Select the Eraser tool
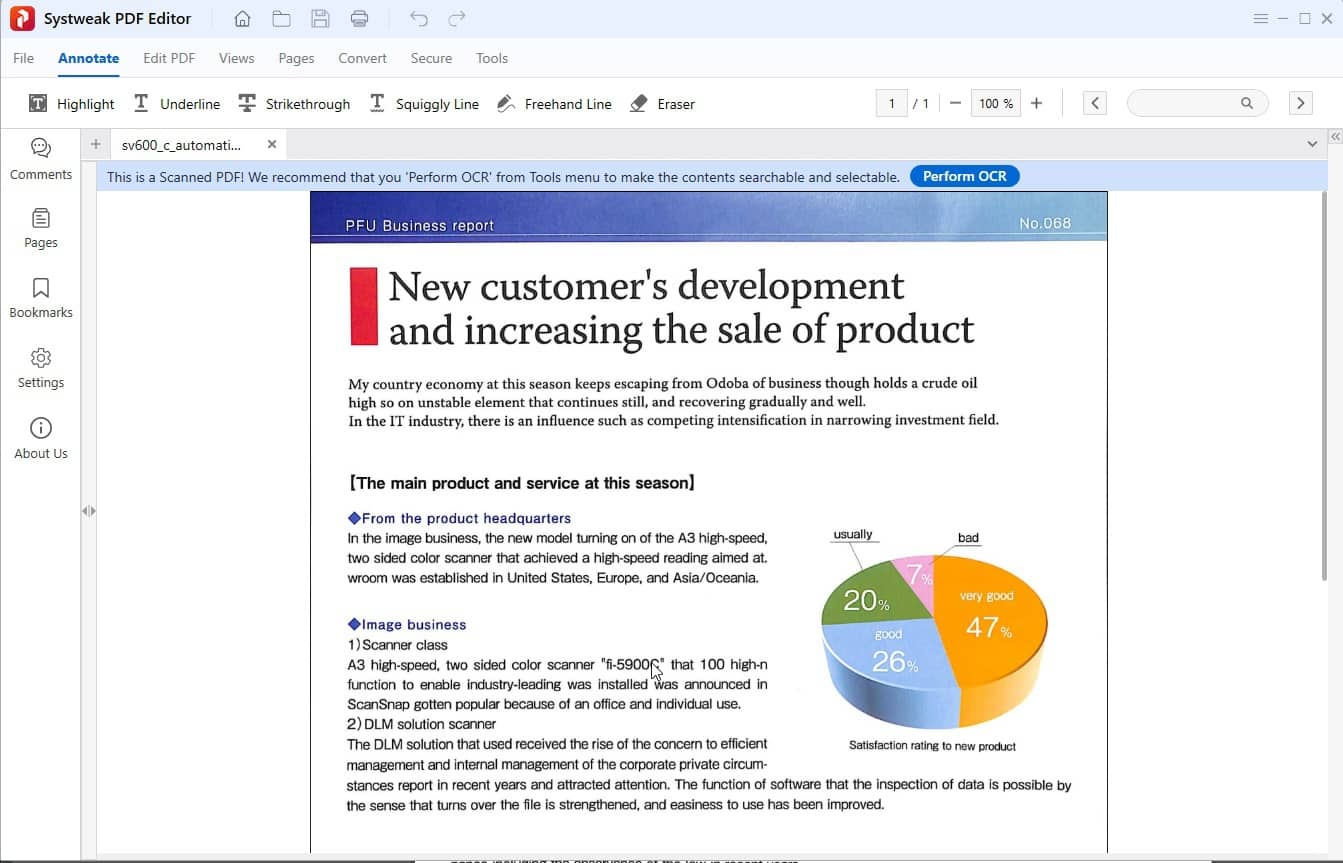1343x863 pixels. tap(662, 104)
